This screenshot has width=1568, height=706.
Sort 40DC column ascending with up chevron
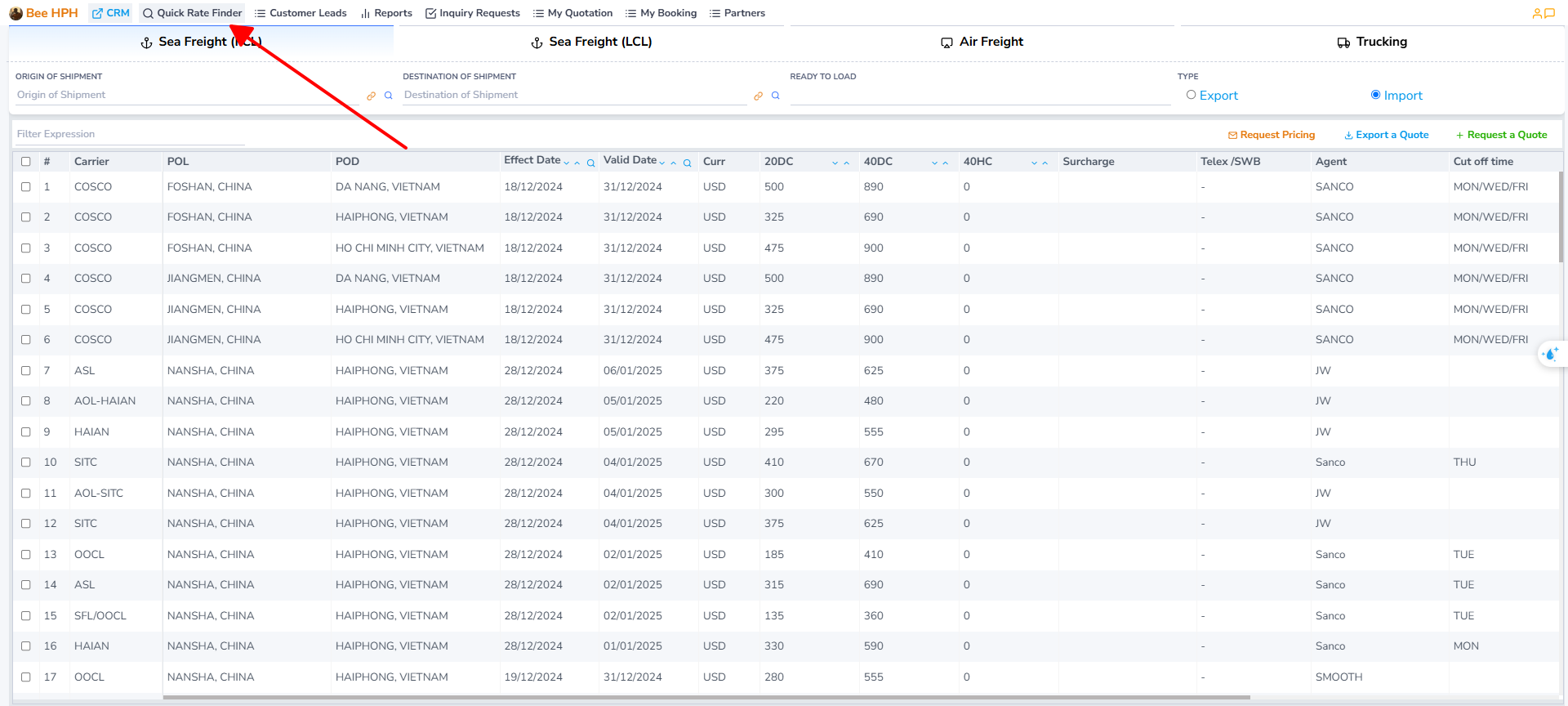tap(946, 163)
